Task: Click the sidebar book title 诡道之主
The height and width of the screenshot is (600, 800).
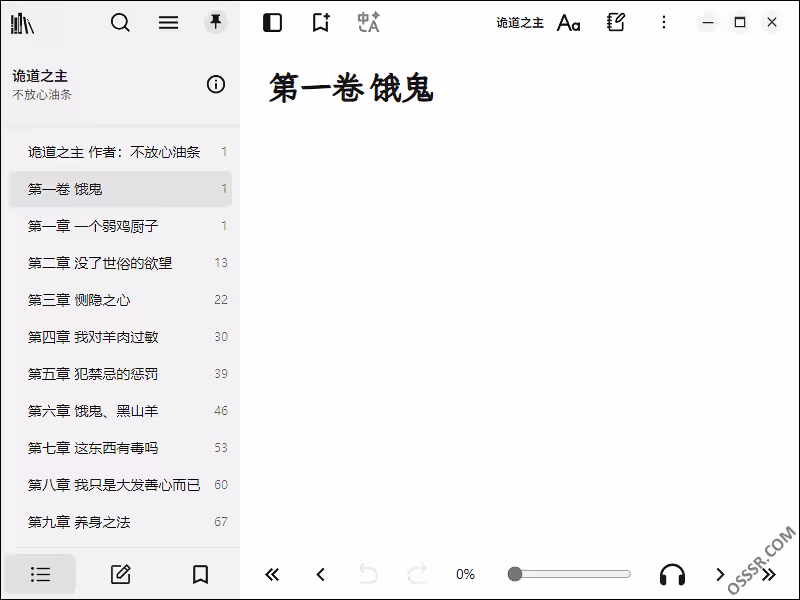Action: pos(40,76)
